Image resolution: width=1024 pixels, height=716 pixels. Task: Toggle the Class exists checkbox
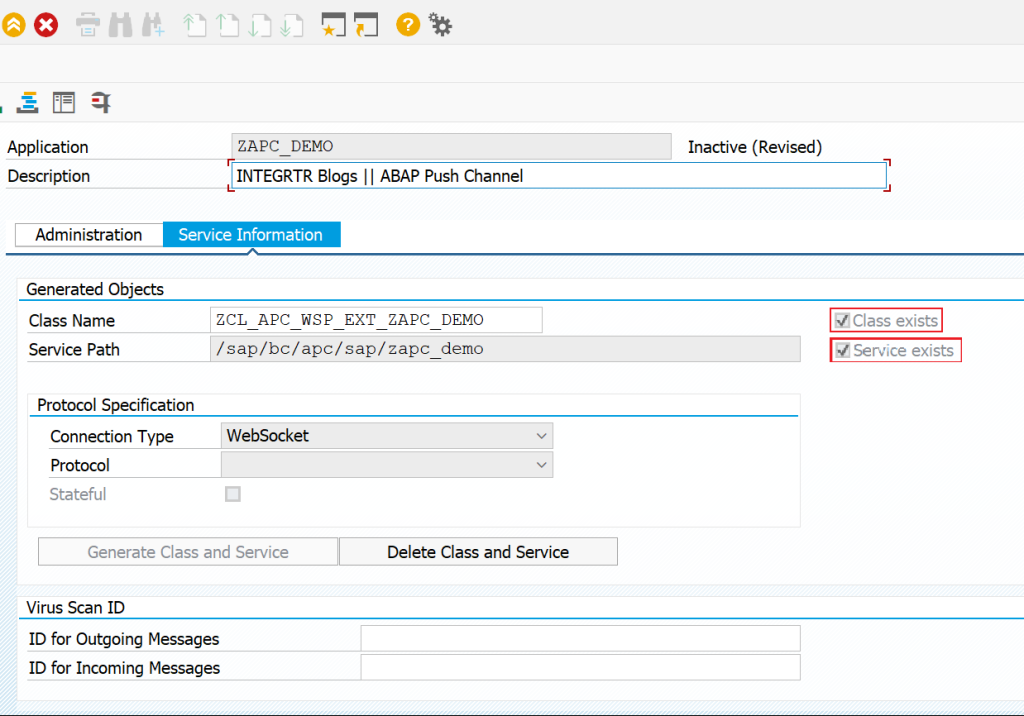[x=843, y=320]
